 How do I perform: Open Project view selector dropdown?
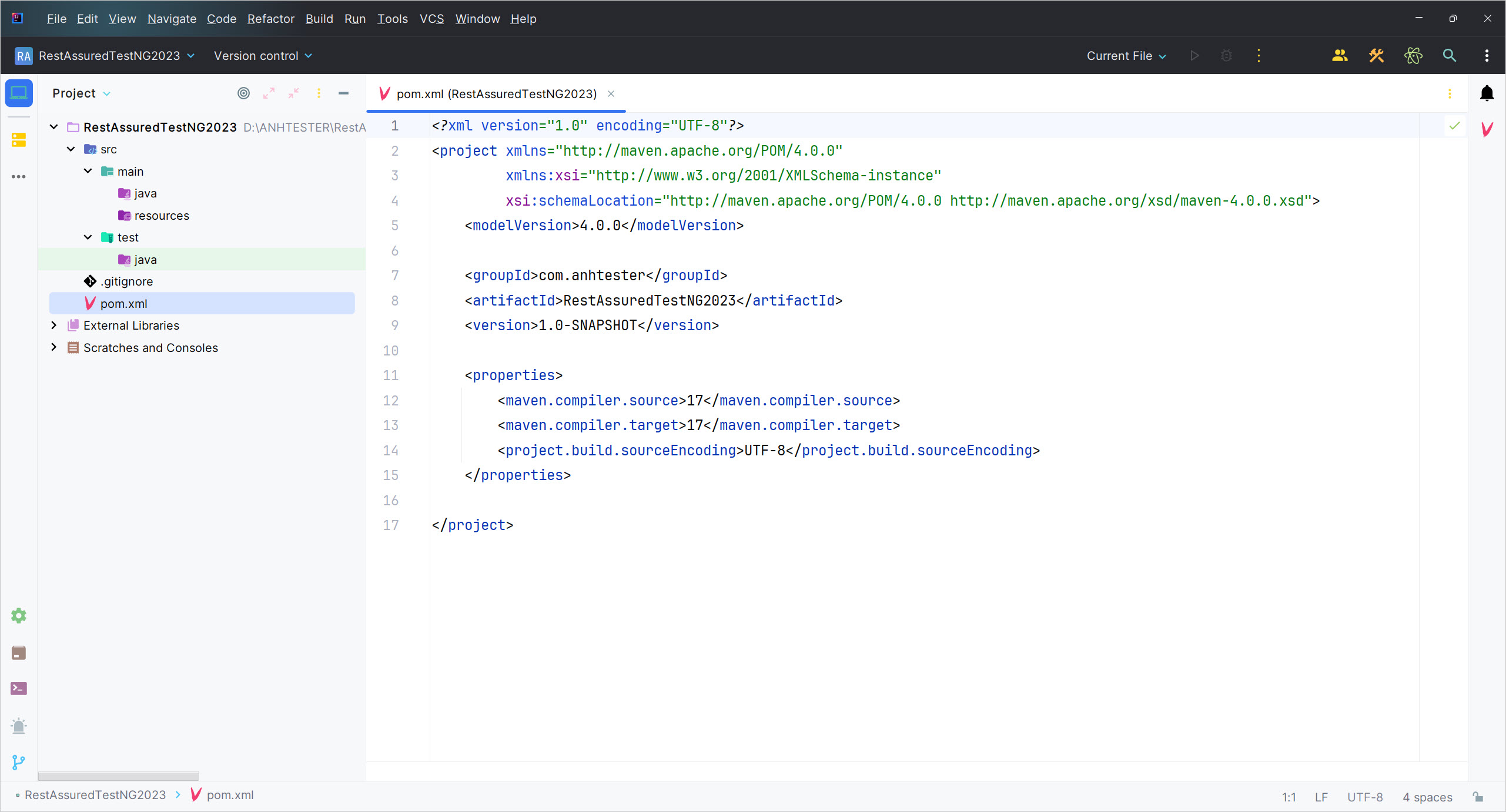pos(81,93)
